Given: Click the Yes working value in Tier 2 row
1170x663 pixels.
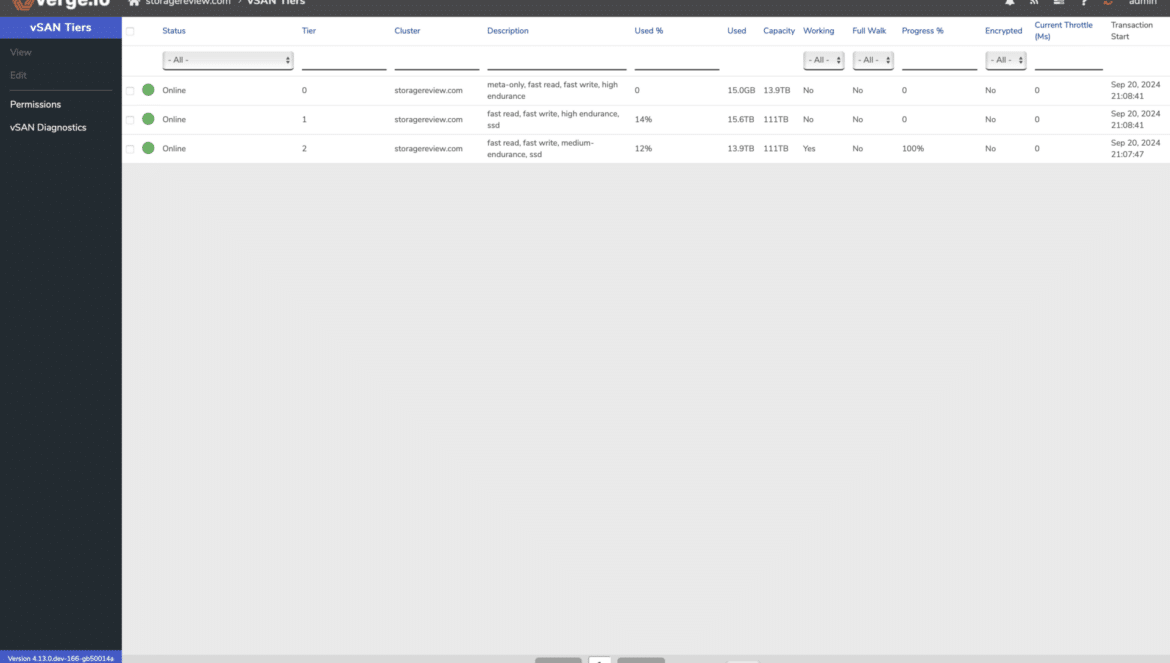Looking at the screenshot, I should pos(809,148).
